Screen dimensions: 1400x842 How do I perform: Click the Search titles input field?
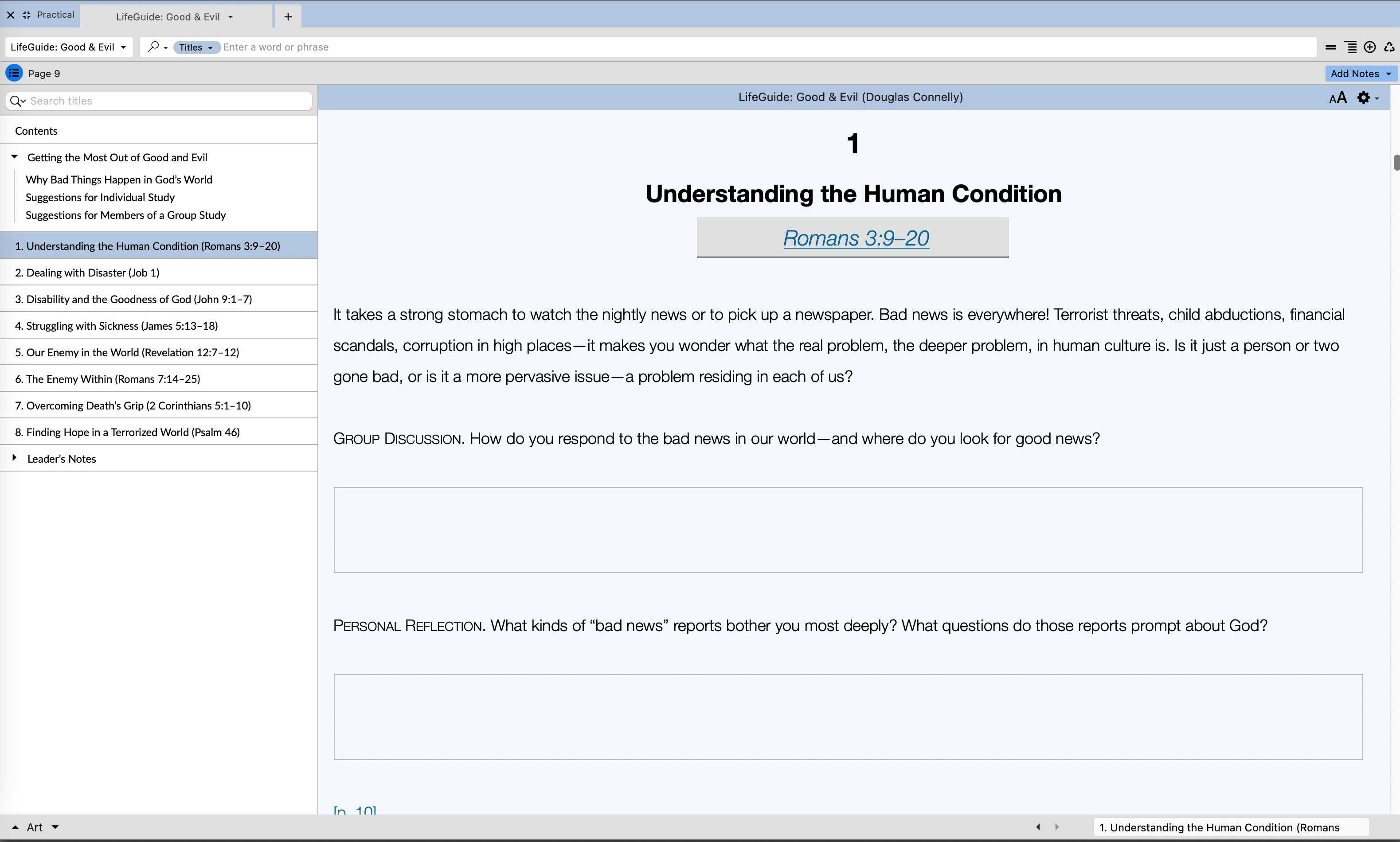(168, 101)
